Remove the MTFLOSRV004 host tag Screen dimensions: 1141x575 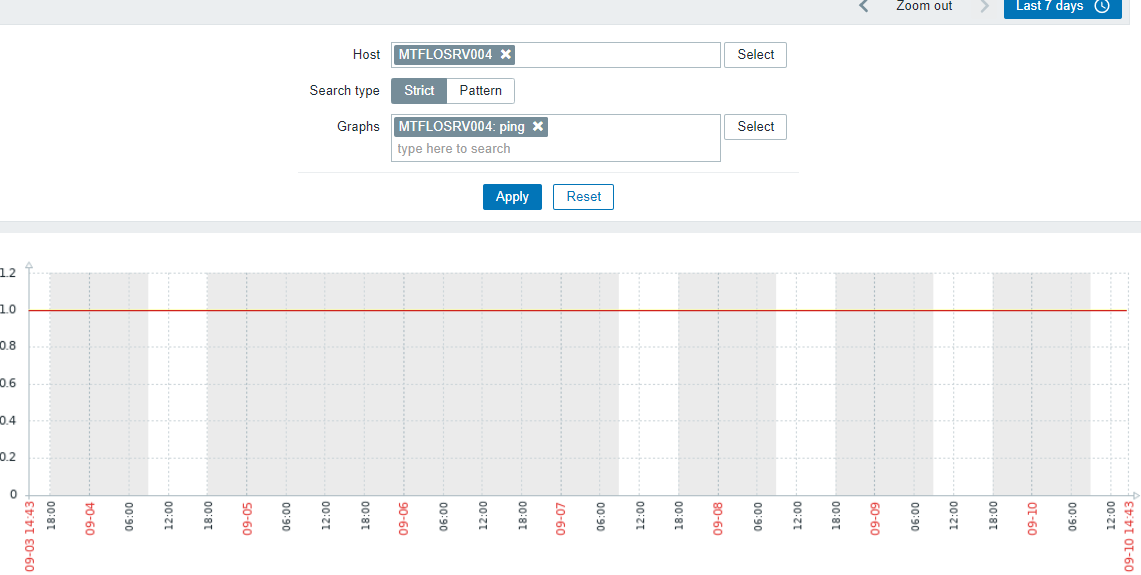click(506, 54)
